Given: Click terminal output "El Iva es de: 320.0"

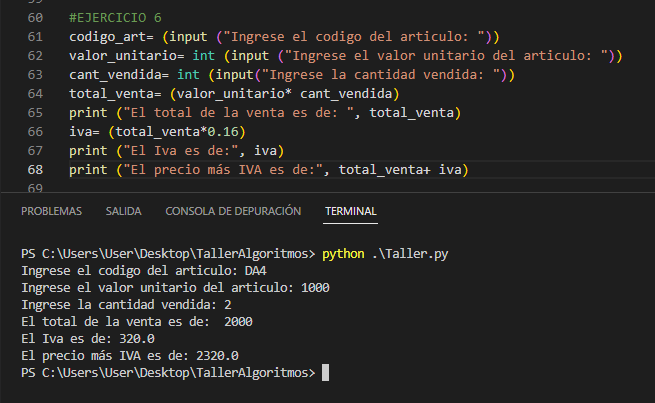Looking at the screenshot, I should pyautogui.click(x=88, y=339).
